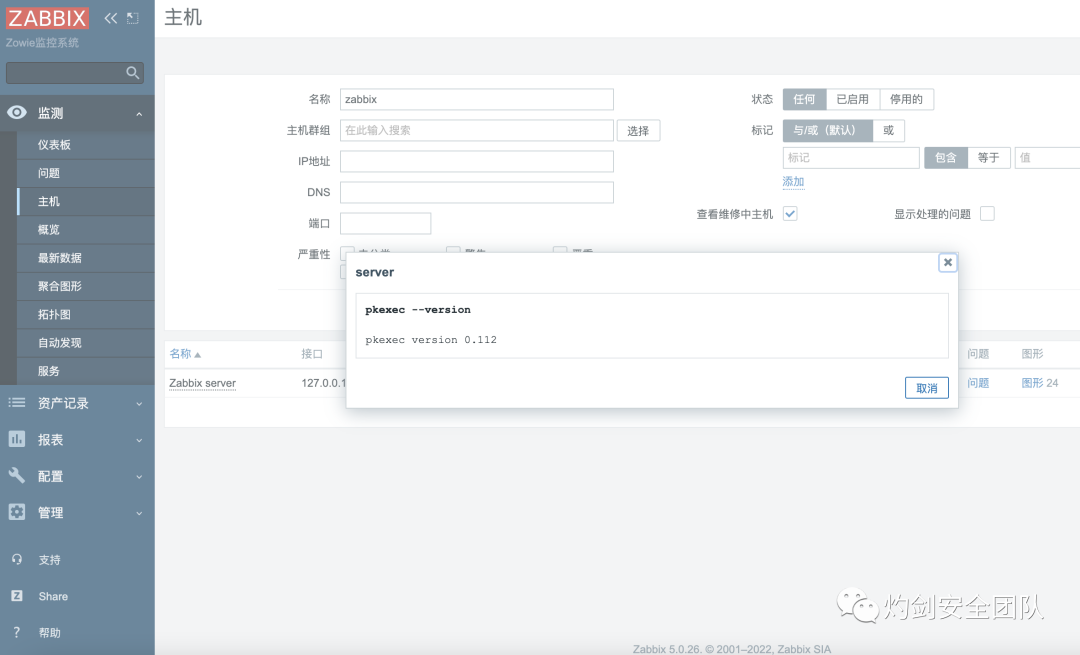Screen dimensions: 1080x655
Task: Open Zabbix server host link
Action: 202,383
